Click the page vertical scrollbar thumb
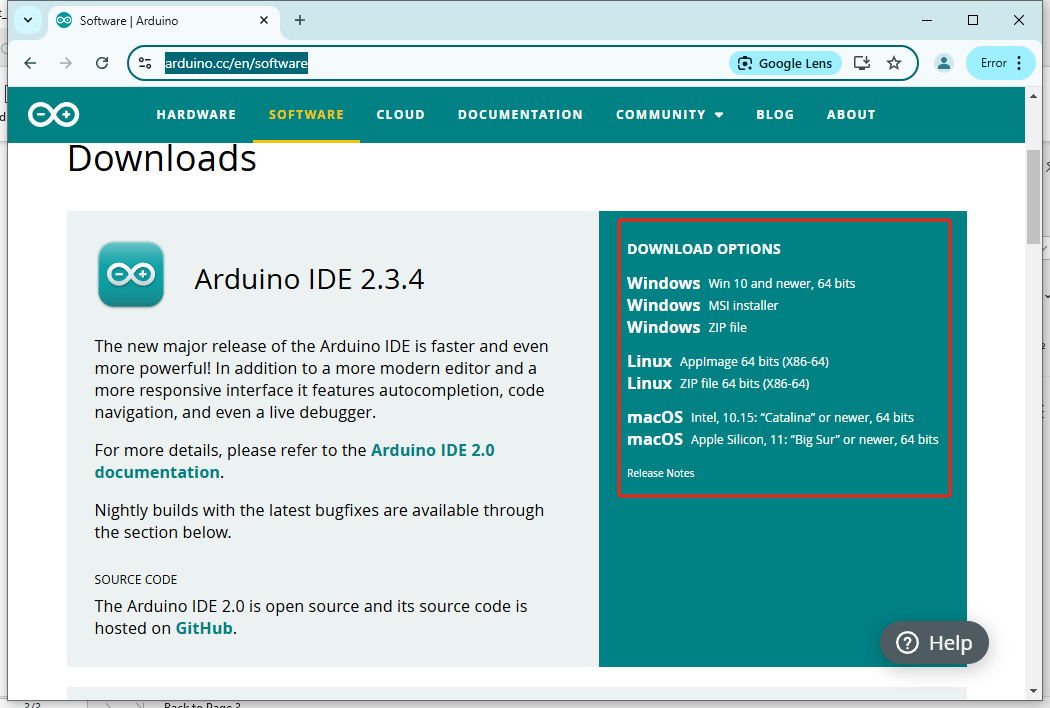This screenshot has width=1050, height=708. [x=1033, y=197]
